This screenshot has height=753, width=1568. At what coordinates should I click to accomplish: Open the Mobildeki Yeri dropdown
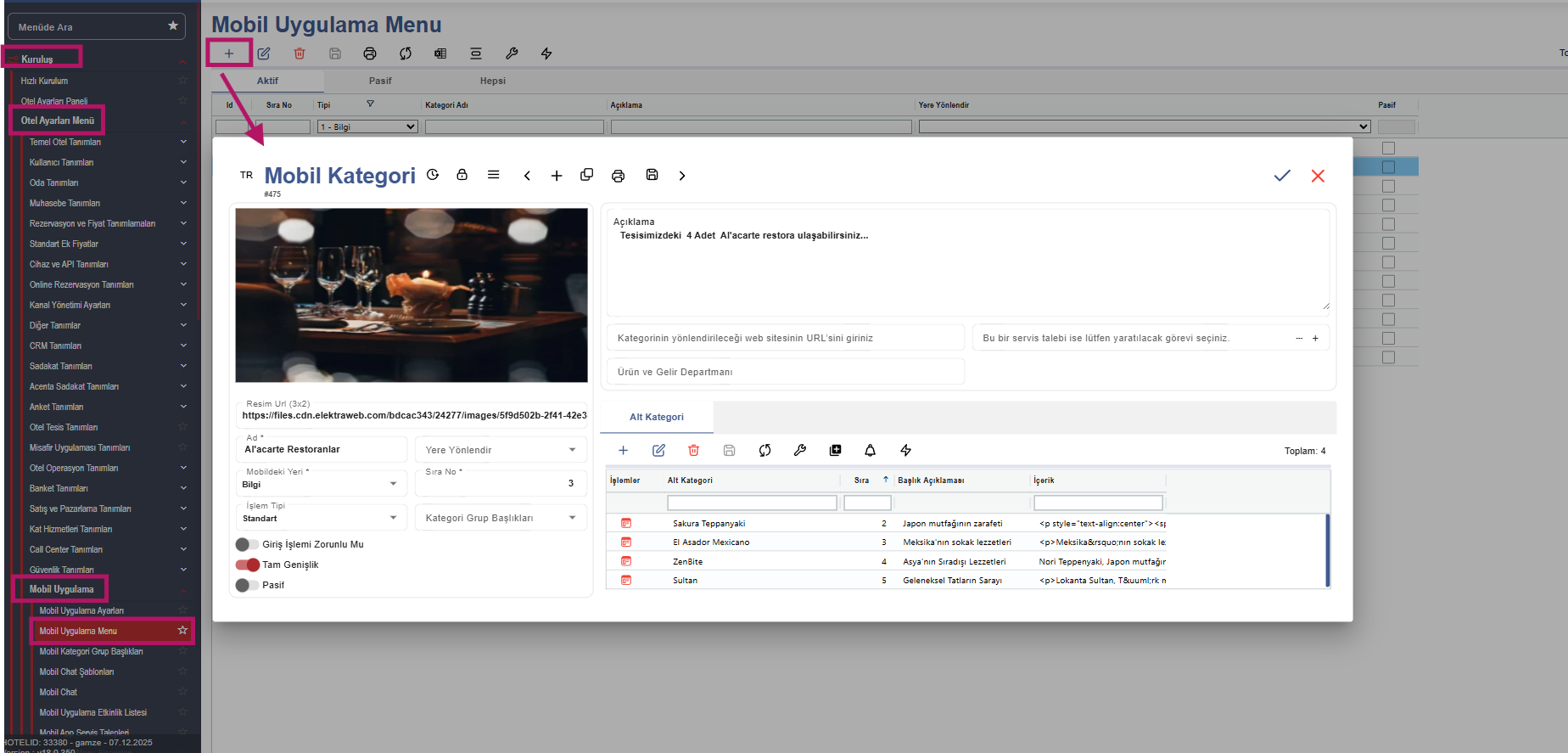pyautogui.click(x=393, y=484)
